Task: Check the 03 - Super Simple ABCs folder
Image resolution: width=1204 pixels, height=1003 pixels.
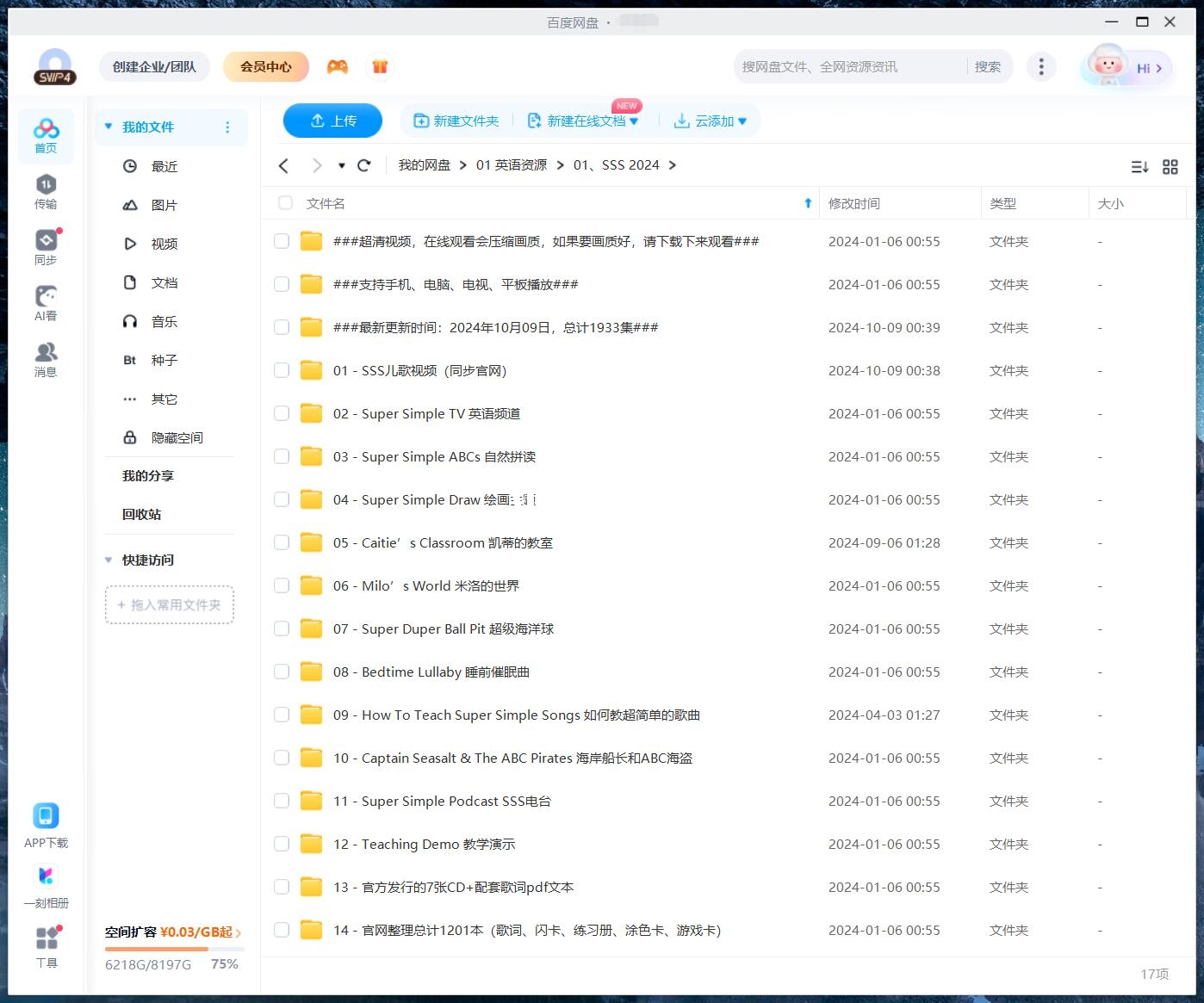Action: pyautogui.click(x=282, y=456)
